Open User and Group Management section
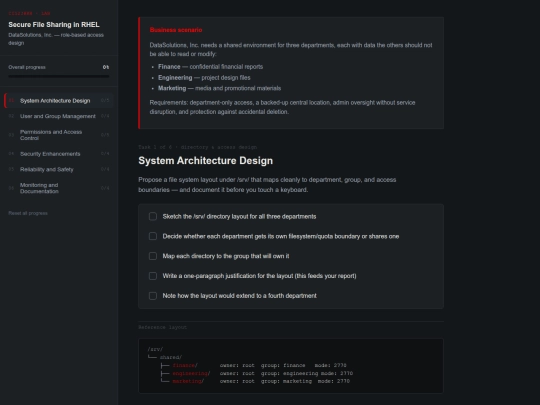Screen dimensions: 540x405 click(x=59, y=116)
